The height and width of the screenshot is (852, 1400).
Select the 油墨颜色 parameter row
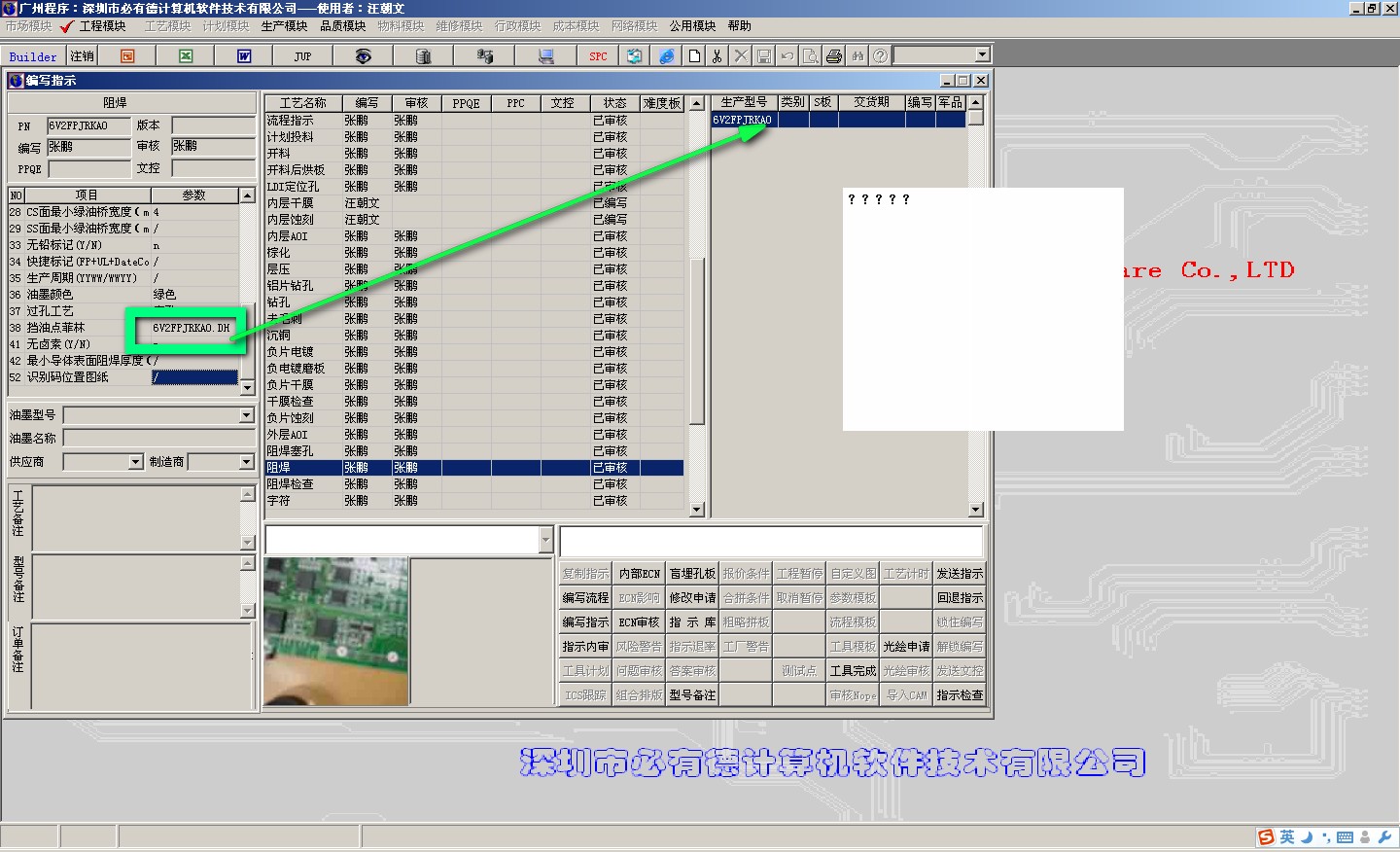(123, 295)
